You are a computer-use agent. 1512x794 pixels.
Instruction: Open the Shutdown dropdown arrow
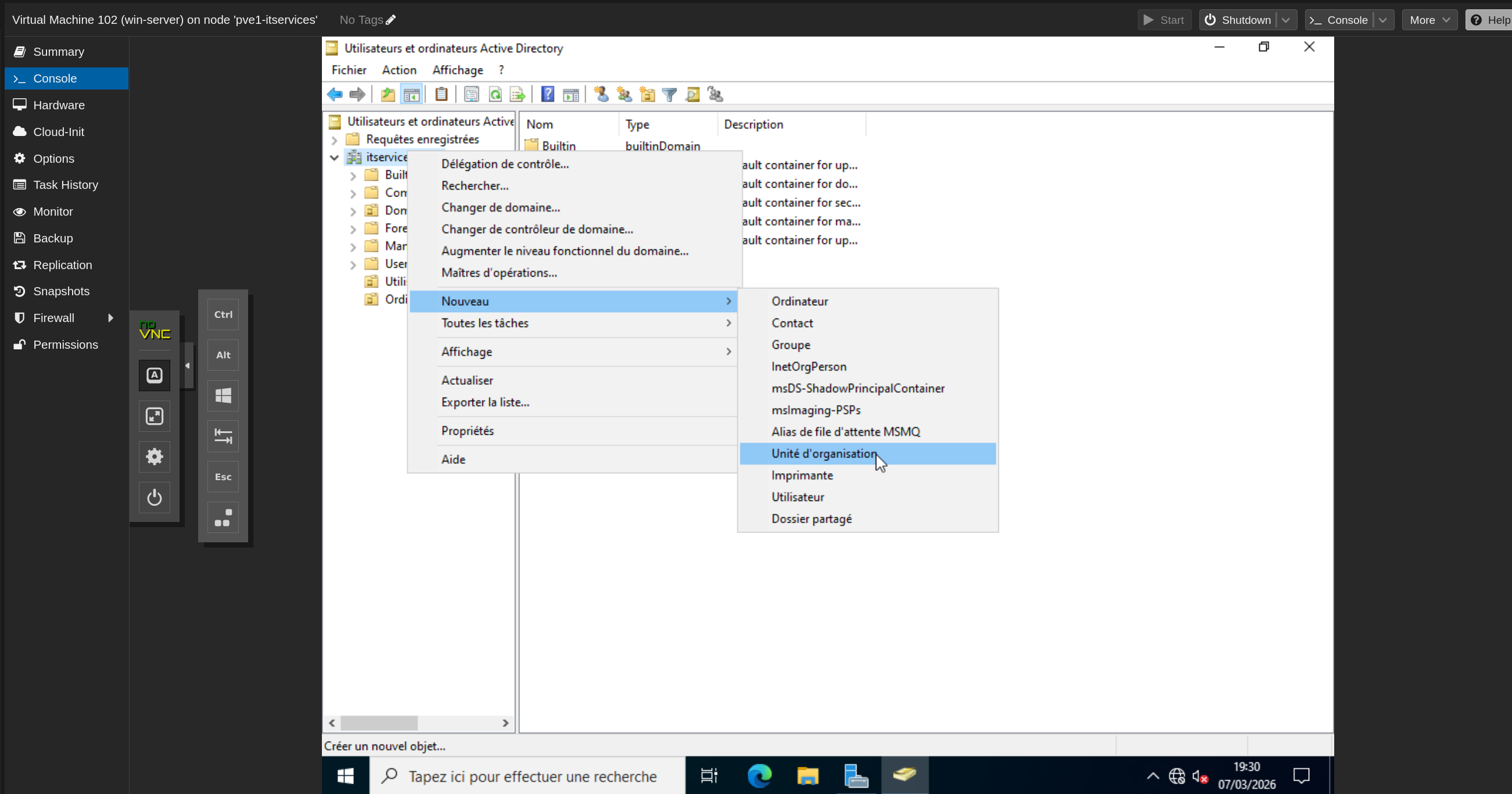click(x=1286, y=20)
